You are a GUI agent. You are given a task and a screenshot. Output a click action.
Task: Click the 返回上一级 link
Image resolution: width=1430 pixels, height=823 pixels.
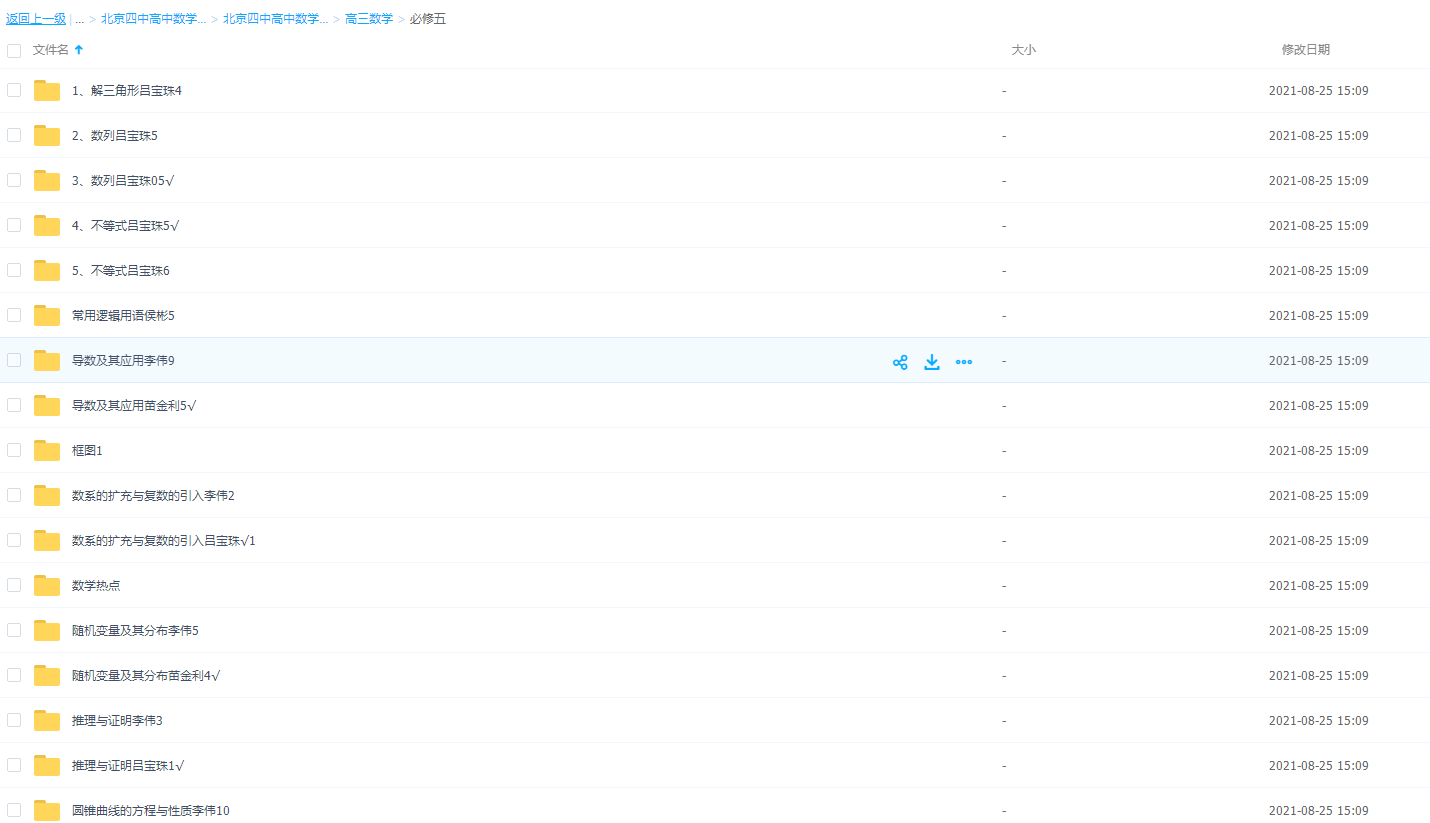click(36, 19)
